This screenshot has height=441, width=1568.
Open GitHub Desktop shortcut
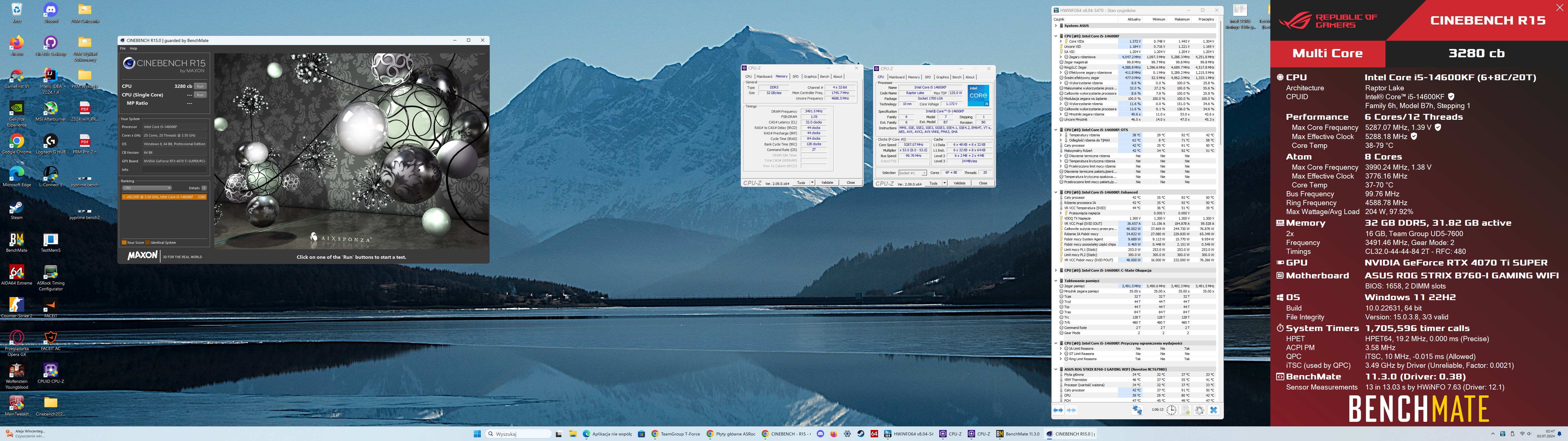[x=51, y=46]
